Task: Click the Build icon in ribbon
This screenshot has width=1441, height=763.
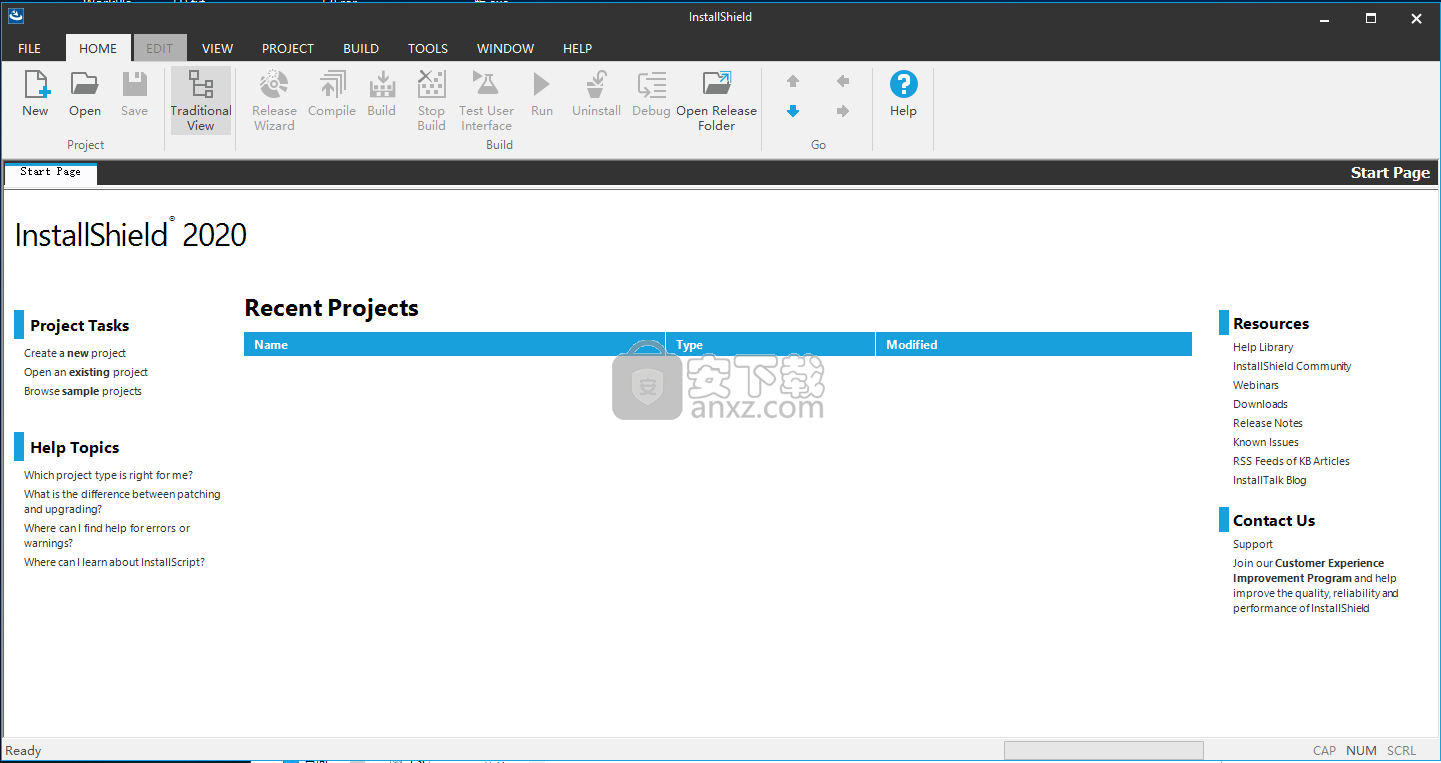Action: click(382, 85)
